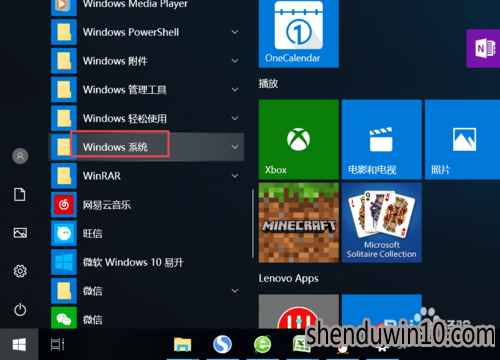Expand the Windows 轻松使用 folder chevron
The height and width of the screenshot is (360, 500).
click(x=235, y=118)
